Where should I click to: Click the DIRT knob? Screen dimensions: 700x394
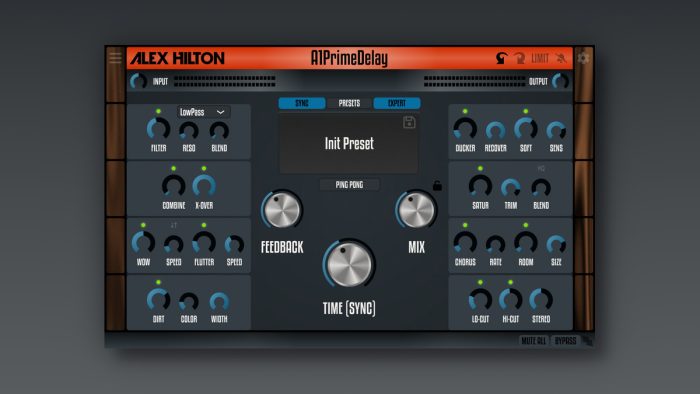coord(158,300)
